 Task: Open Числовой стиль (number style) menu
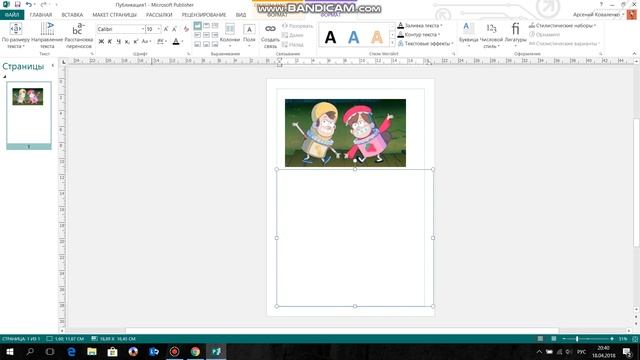click(491, 35)
